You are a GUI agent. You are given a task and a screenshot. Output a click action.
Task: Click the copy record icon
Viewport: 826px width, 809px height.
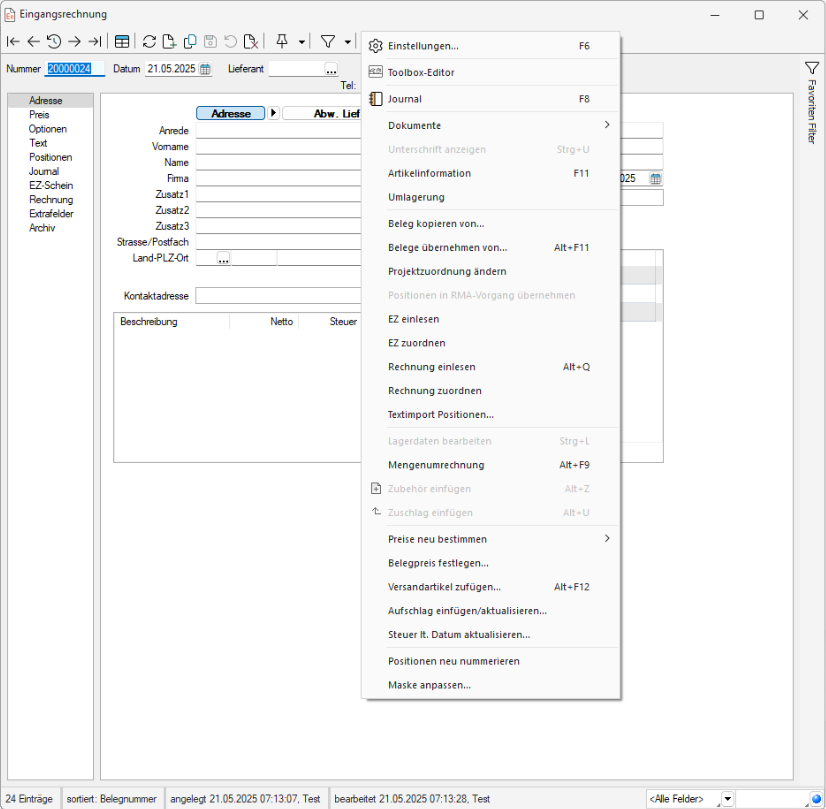coord(190,42)
